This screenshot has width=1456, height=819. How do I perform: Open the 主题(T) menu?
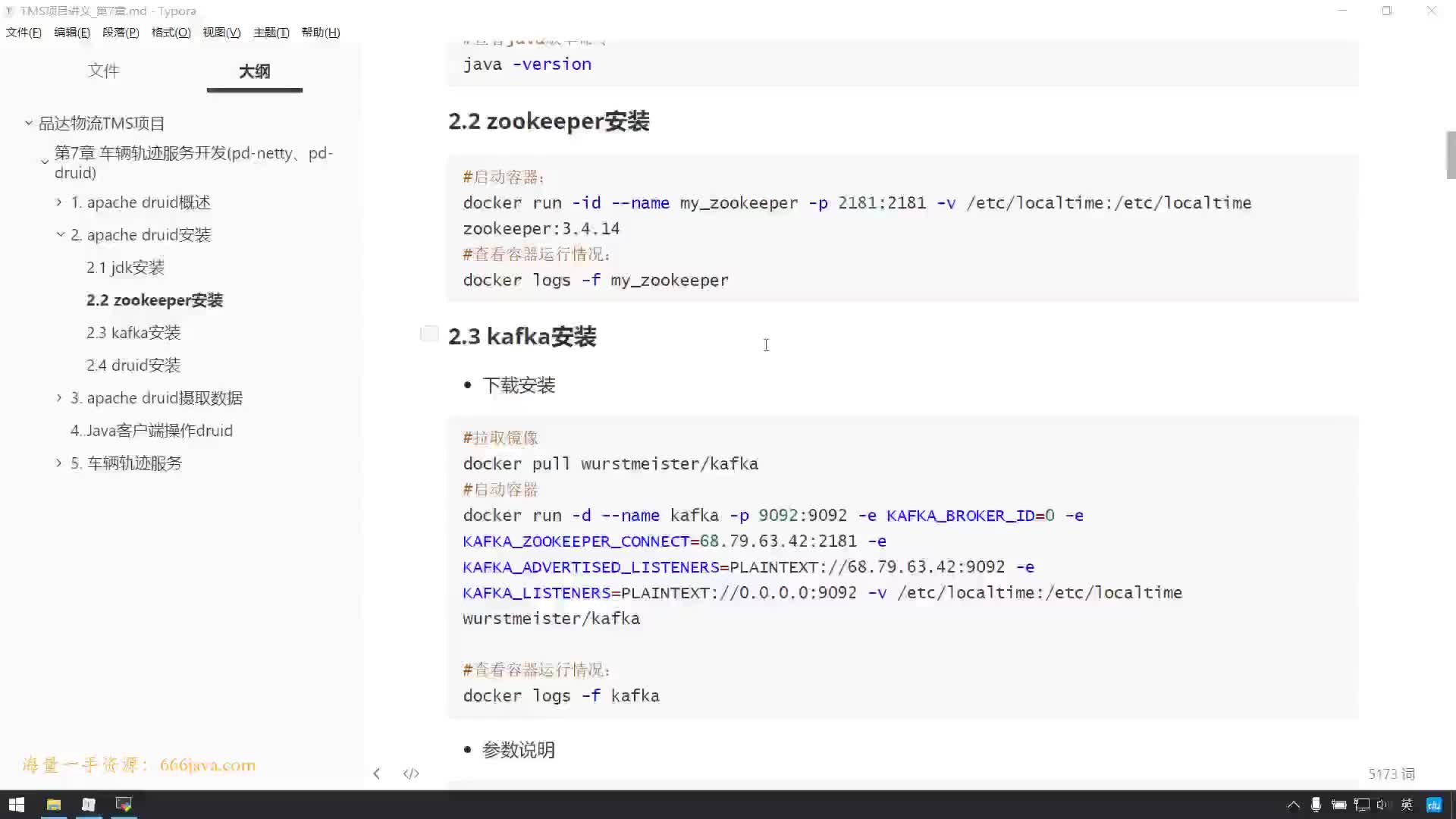[x=271, y=33]
